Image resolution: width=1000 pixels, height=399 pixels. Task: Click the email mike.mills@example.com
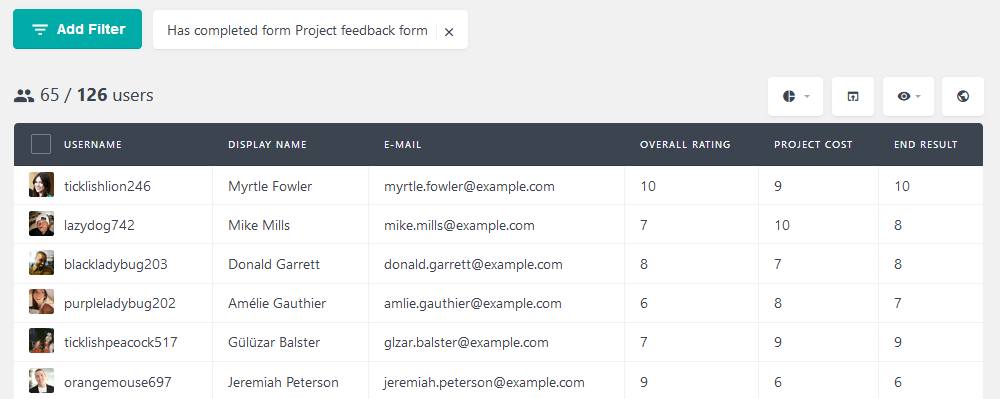(459, 226)
